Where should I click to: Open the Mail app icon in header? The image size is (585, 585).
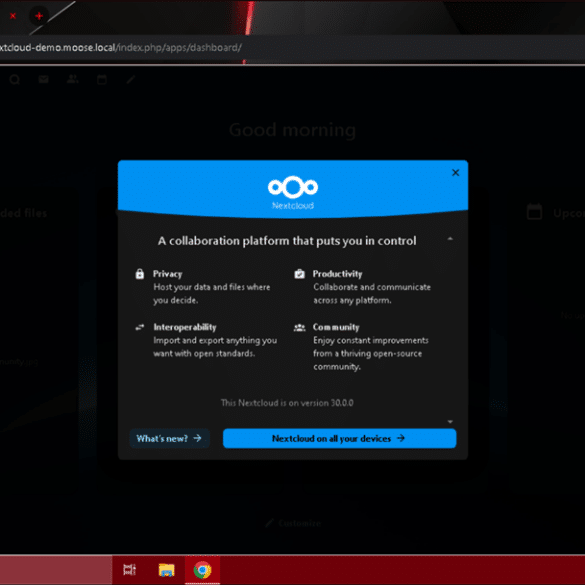click(44, 79)
